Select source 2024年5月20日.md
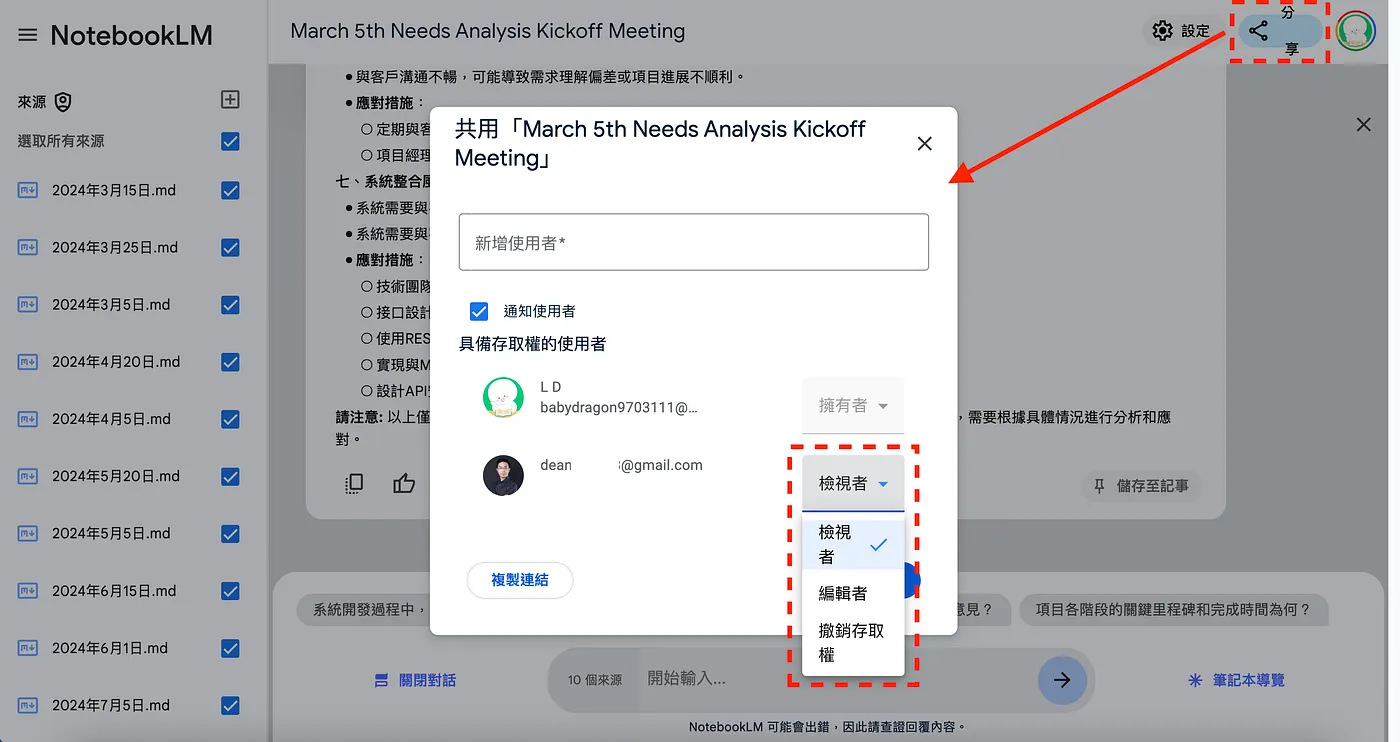The image size is (1400, 742). click(116, 476)
